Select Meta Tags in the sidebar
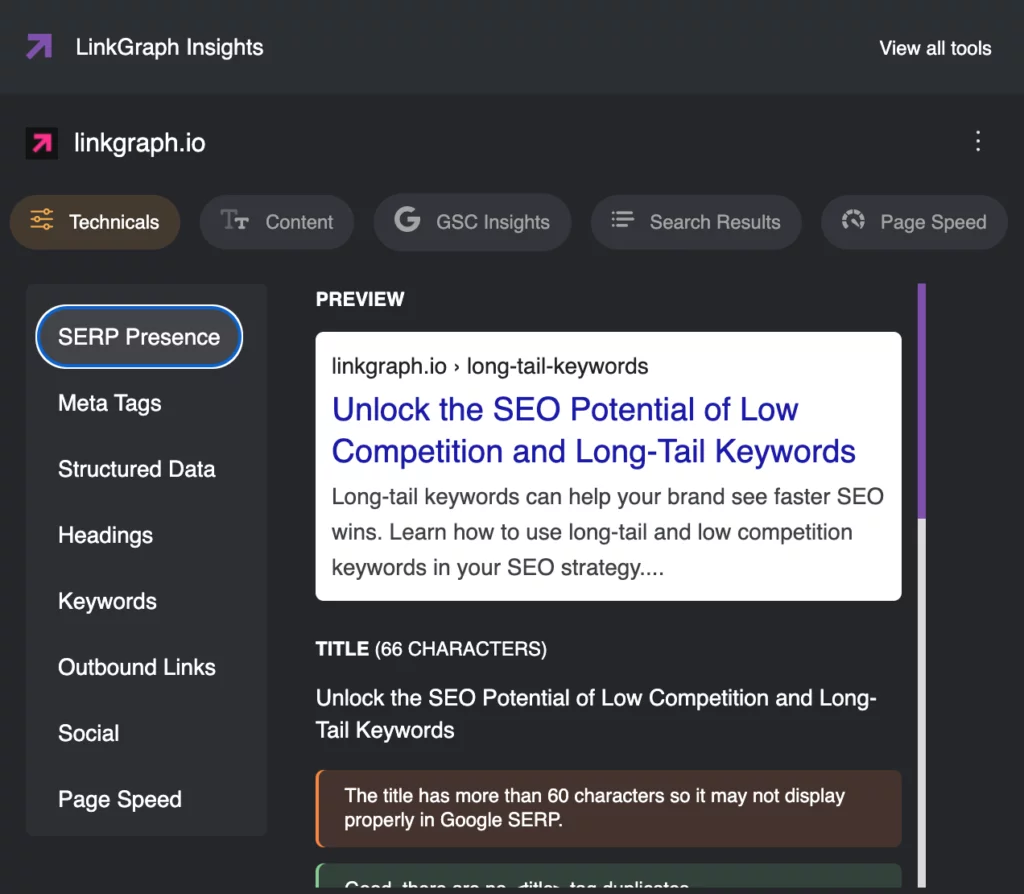The height and width of the screenshot is (894, 1024). pyautogui.click(x=110, y=403)
